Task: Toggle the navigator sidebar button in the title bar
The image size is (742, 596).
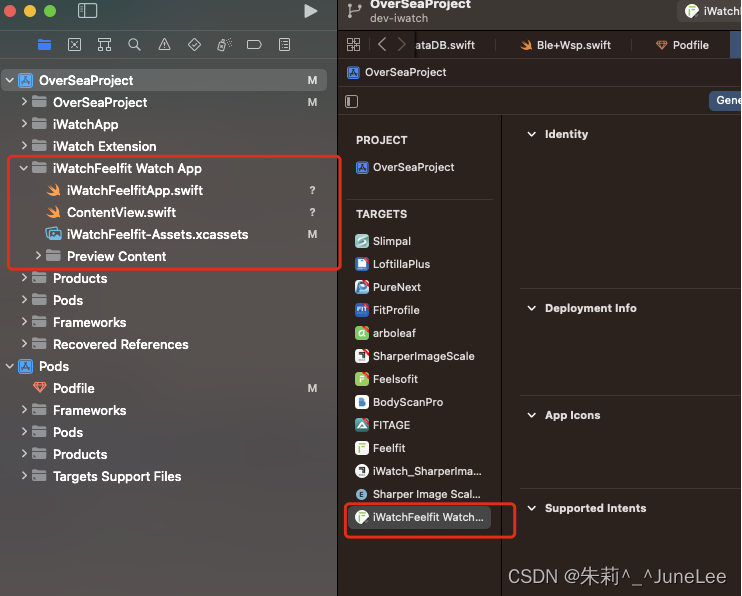Action: [88, 11]
